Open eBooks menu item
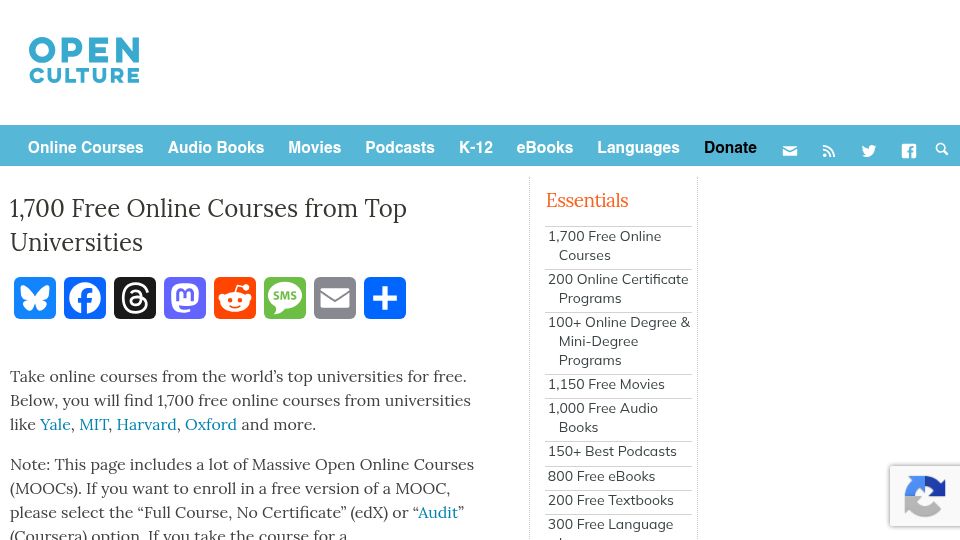960x540 pixels. pyautogui.click(x=545, y=148)
